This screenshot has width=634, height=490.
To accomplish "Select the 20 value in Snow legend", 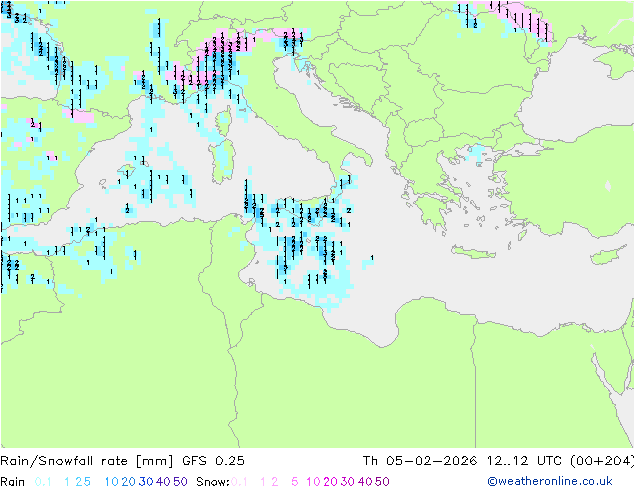I will point(330,482).
